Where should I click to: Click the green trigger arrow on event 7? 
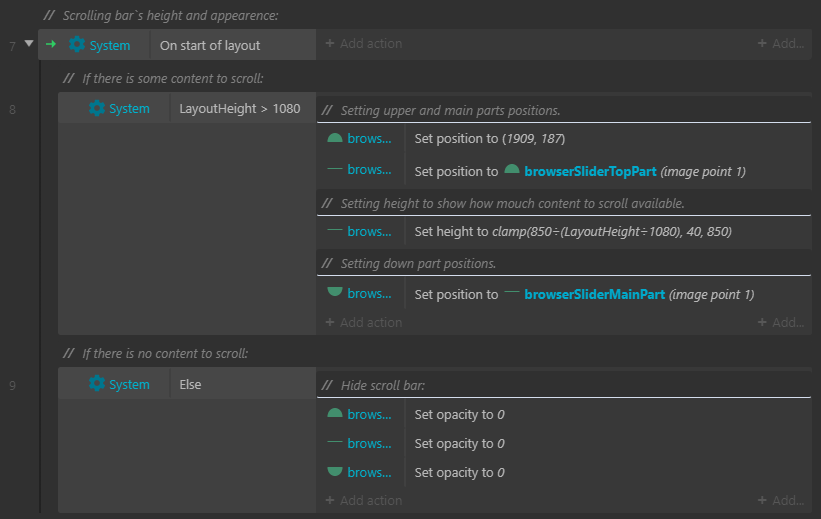[51, 44]
